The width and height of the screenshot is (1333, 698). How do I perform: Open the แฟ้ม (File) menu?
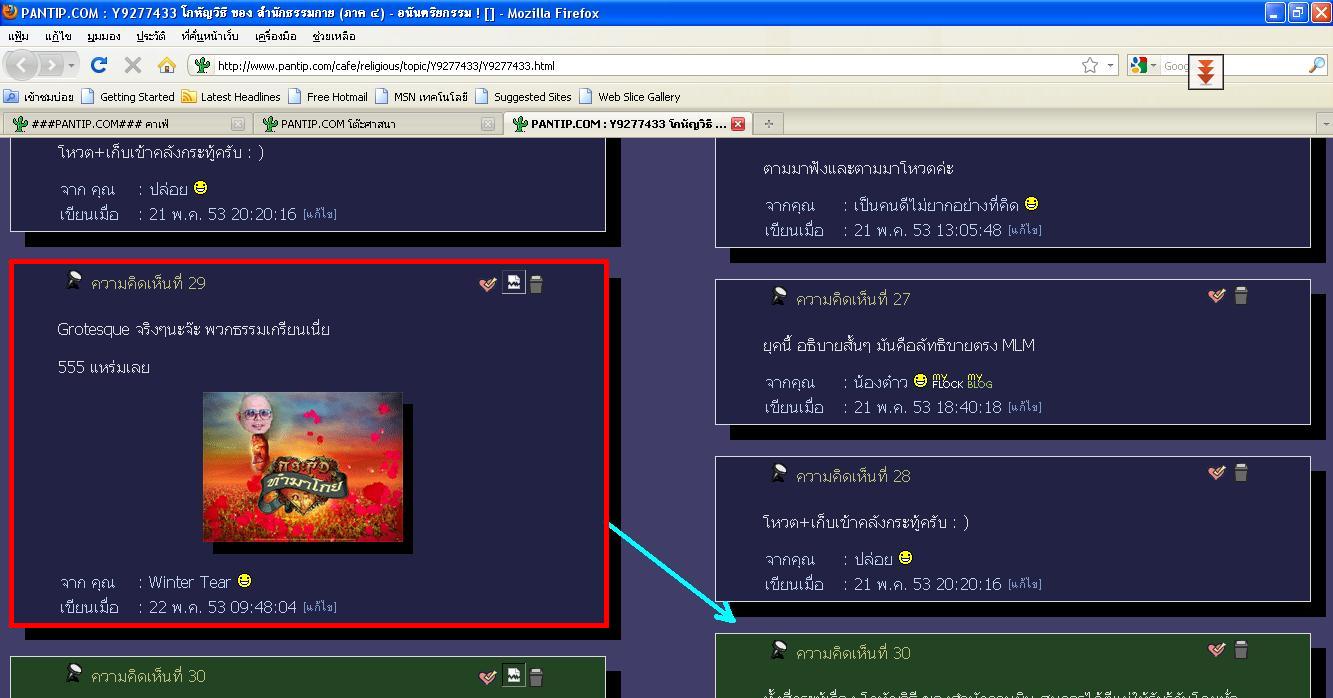click(18, 36)
